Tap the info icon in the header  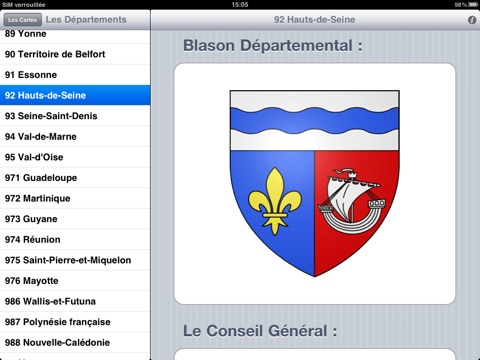pyautogui.click(x=472, y=20)
